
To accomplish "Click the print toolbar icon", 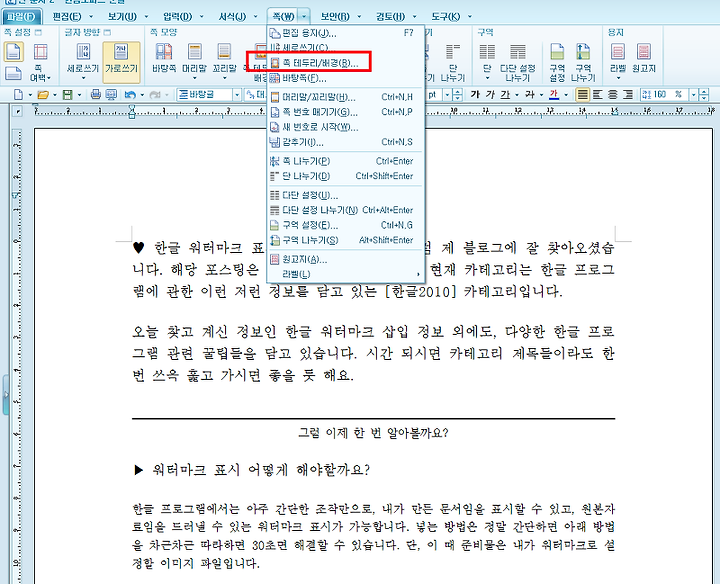I will (96, 95).
